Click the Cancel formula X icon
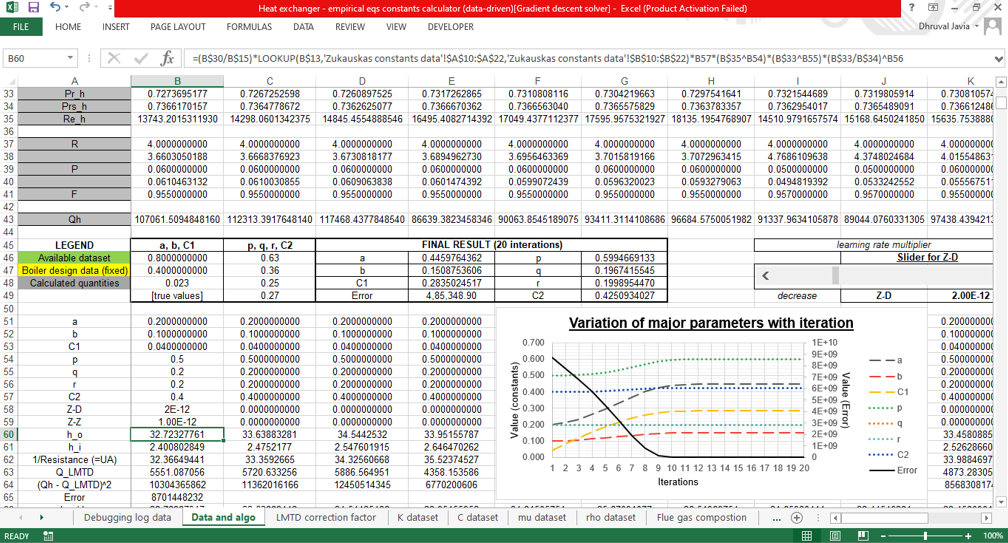 pos(114,58)
